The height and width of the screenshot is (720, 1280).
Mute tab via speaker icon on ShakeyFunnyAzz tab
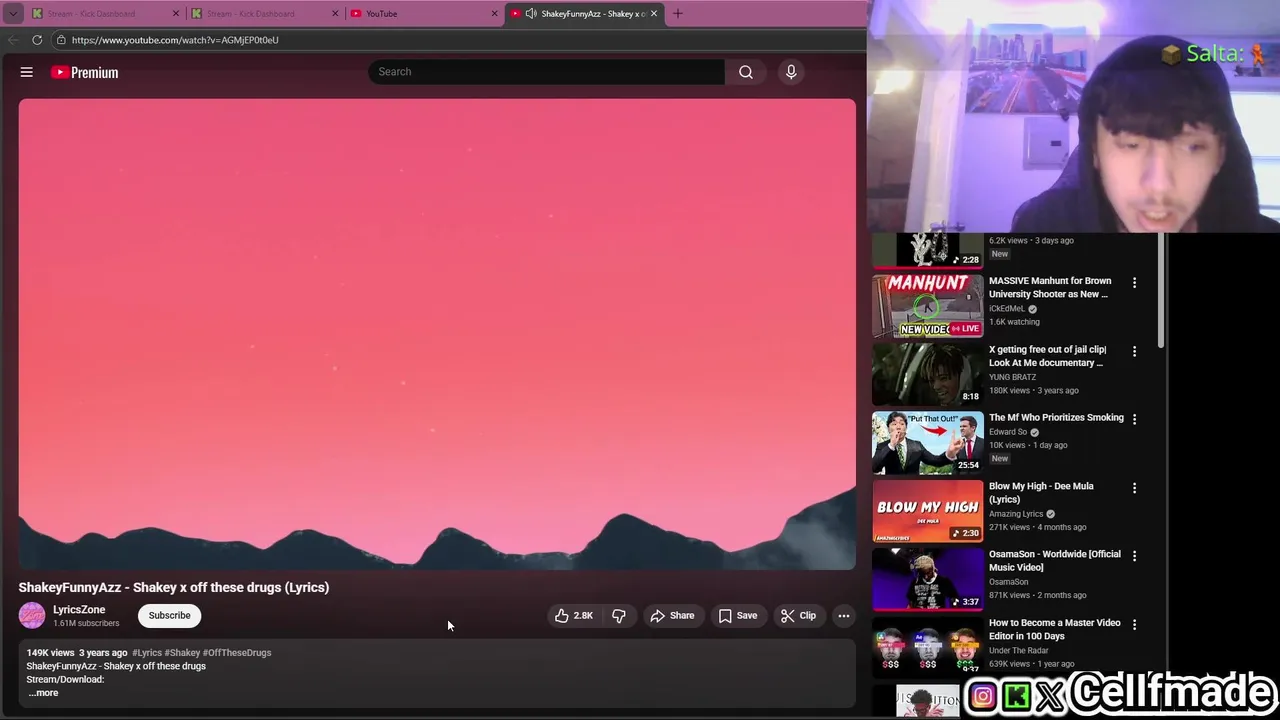pos(531,14)
